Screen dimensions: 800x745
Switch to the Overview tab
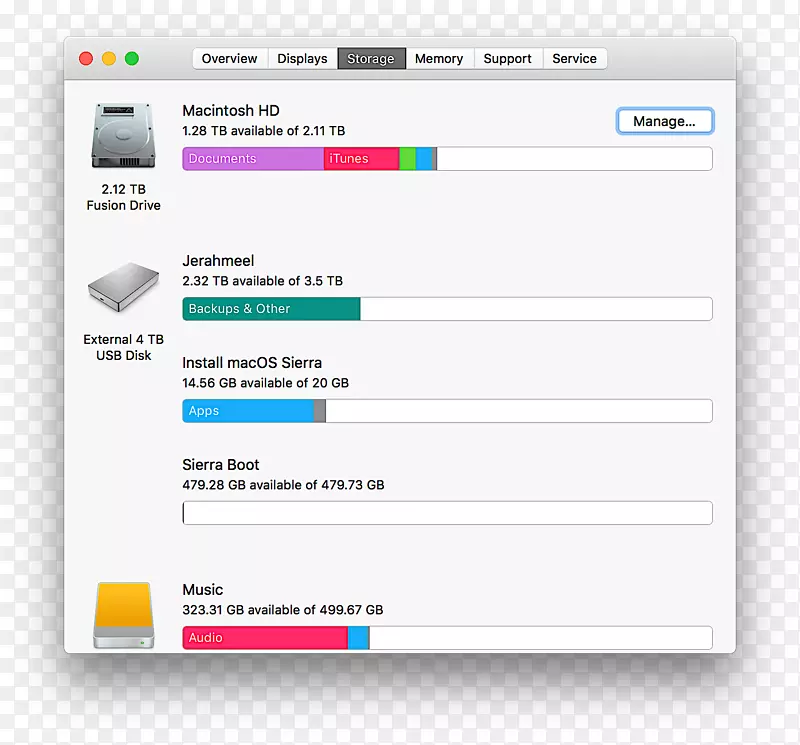[229, 59]
